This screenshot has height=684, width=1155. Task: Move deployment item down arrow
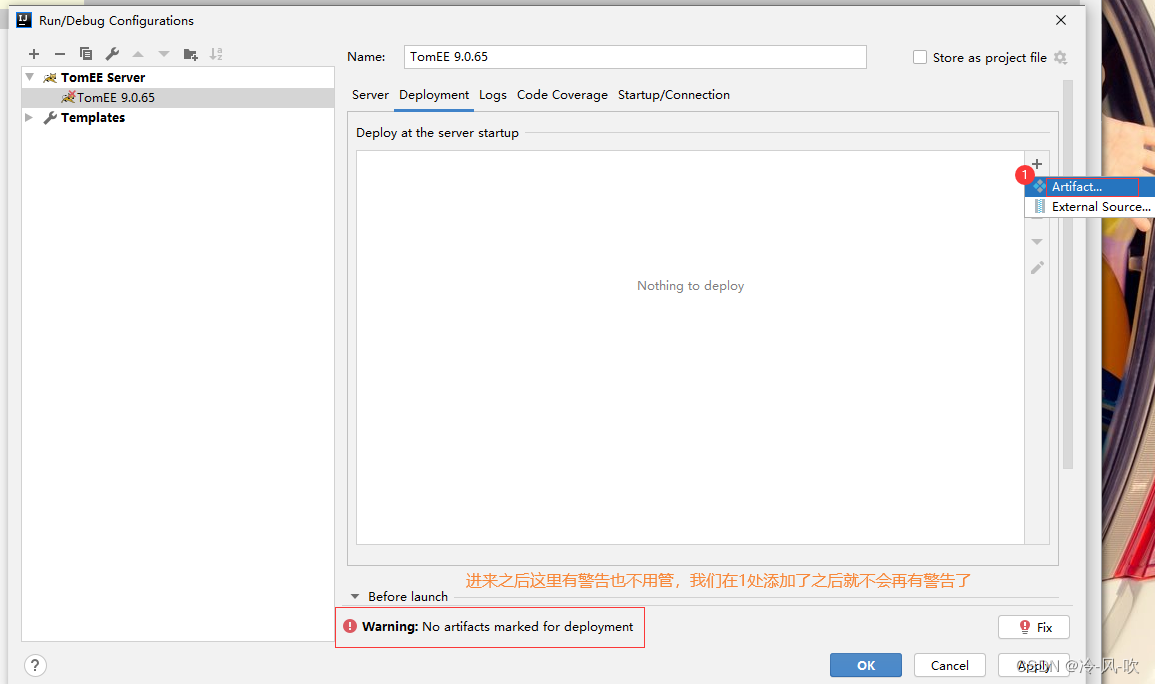coord(1036,241)
